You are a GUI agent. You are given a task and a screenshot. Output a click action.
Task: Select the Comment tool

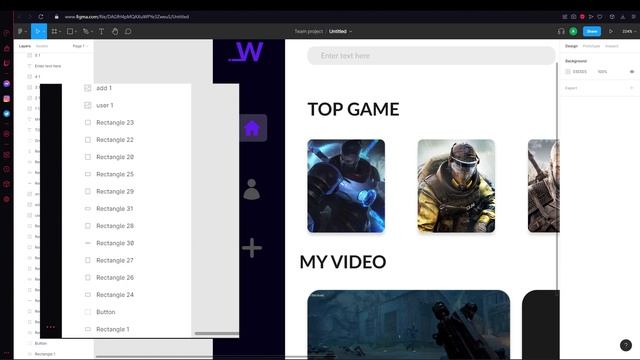pos(128,31)
